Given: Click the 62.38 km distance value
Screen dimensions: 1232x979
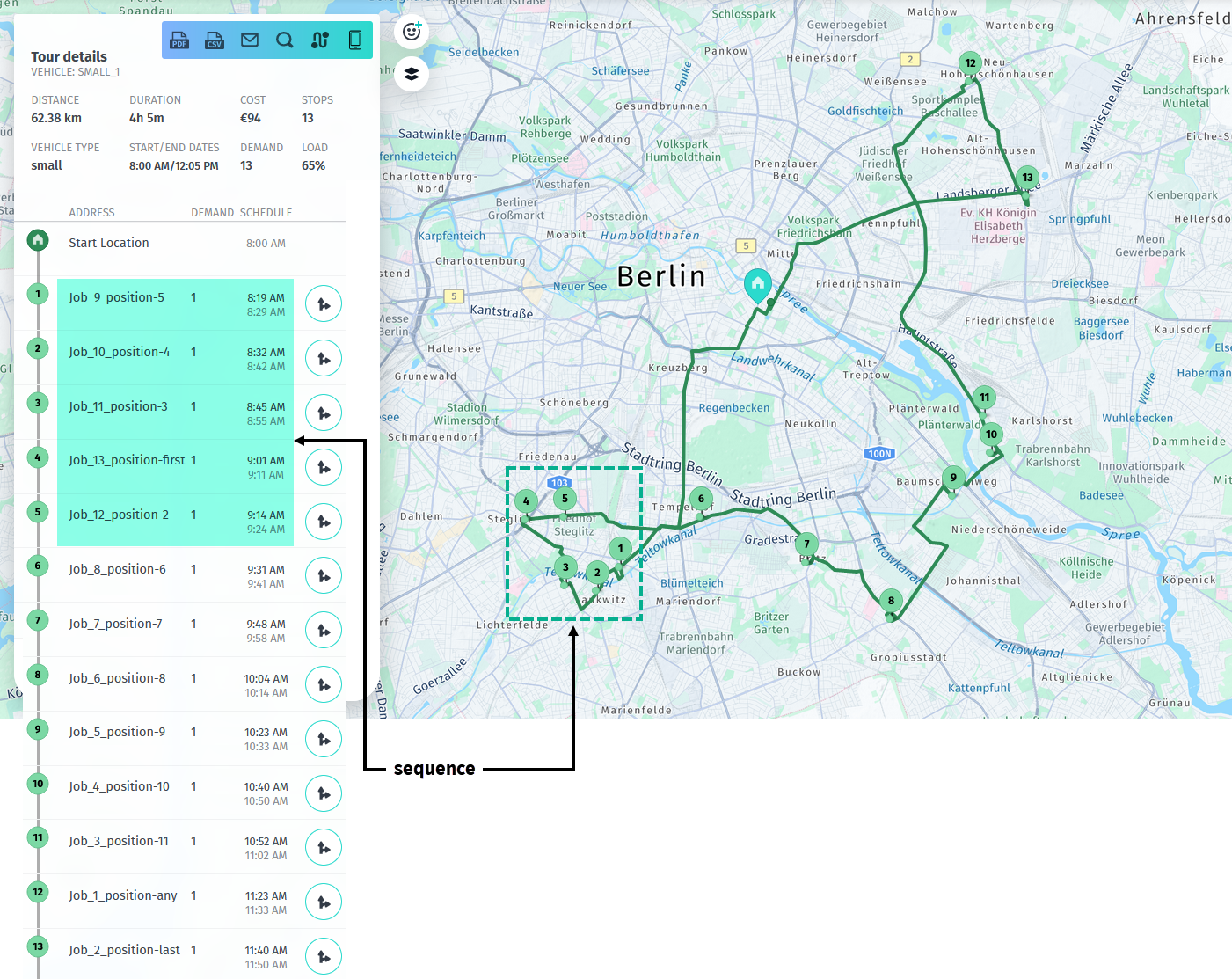Looking at the screenshot, I should [x=56, y=118].
